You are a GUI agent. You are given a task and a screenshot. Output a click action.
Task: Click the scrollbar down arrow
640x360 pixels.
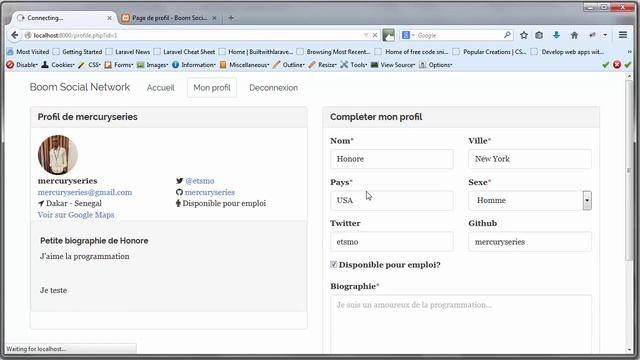629,350
